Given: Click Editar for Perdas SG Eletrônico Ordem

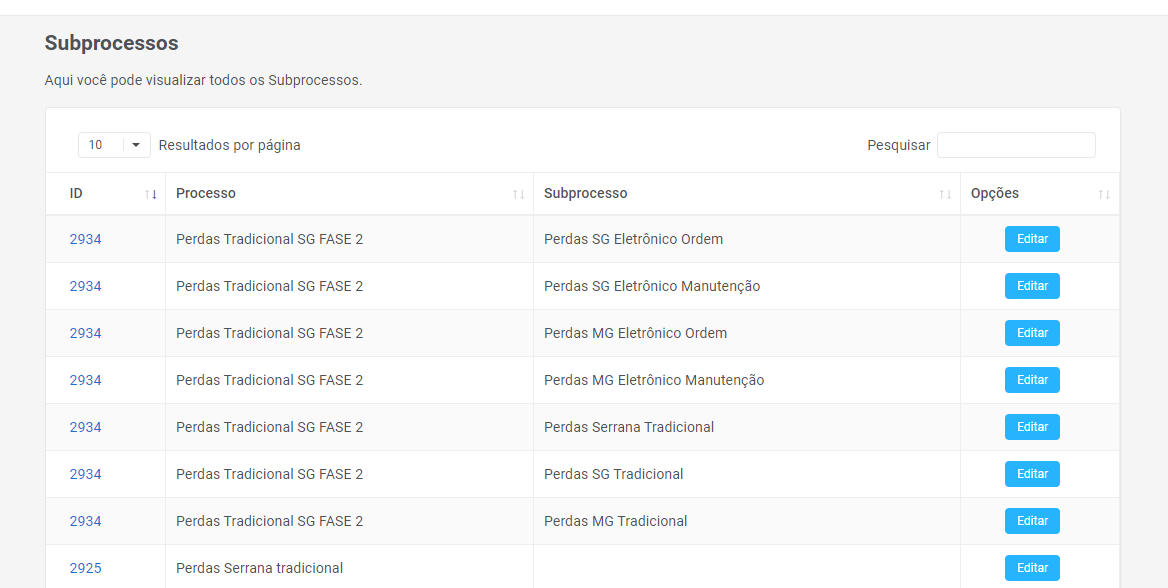Looking at the screenshot, I should (x=1032, y=239).
